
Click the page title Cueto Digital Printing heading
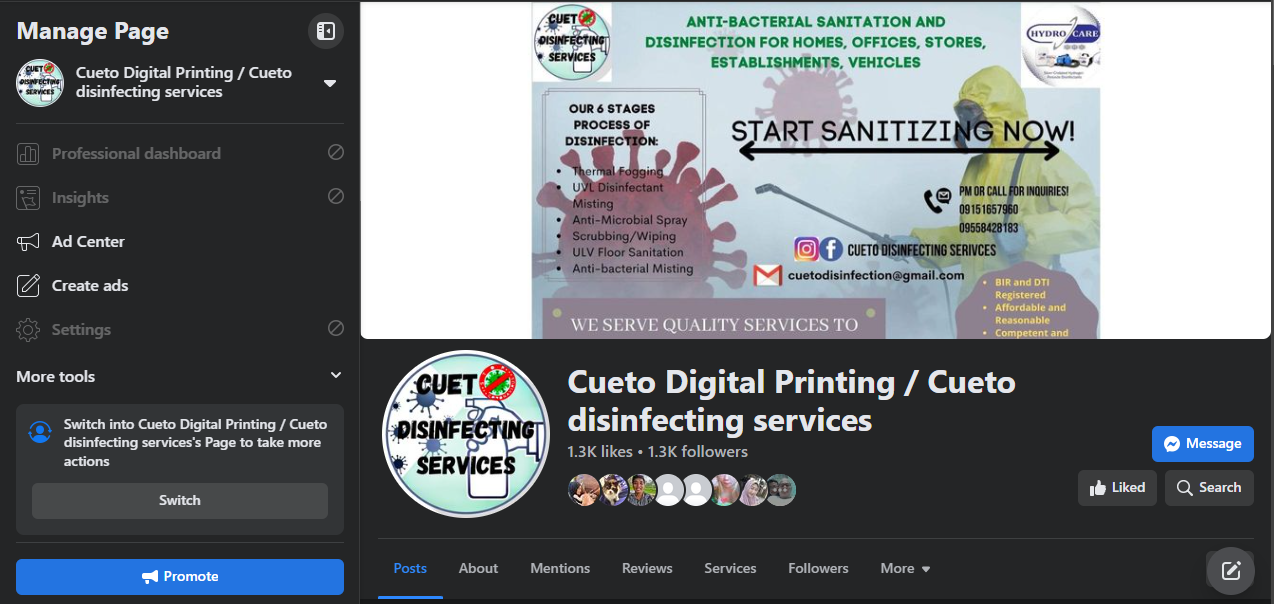click(791, 400)
